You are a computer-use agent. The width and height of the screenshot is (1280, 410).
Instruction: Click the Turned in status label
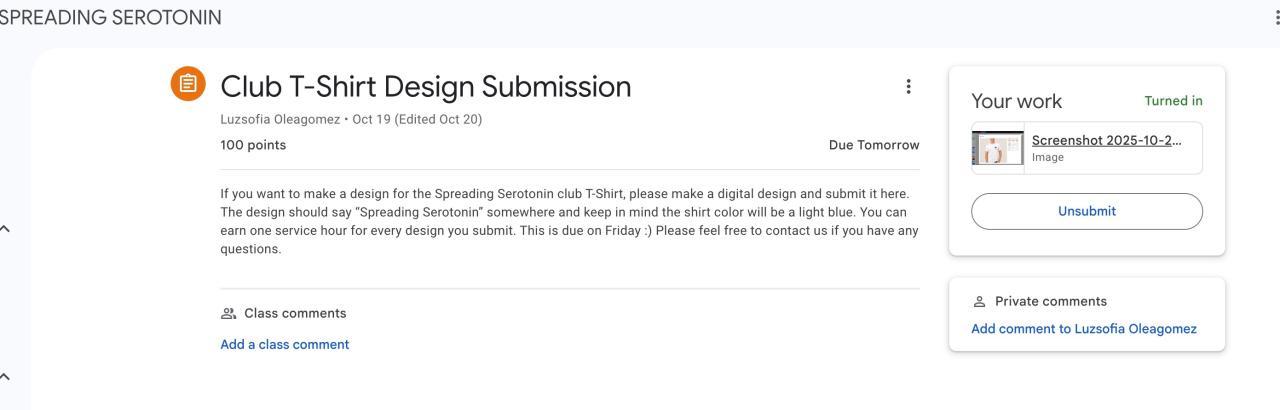(1173, 101)
